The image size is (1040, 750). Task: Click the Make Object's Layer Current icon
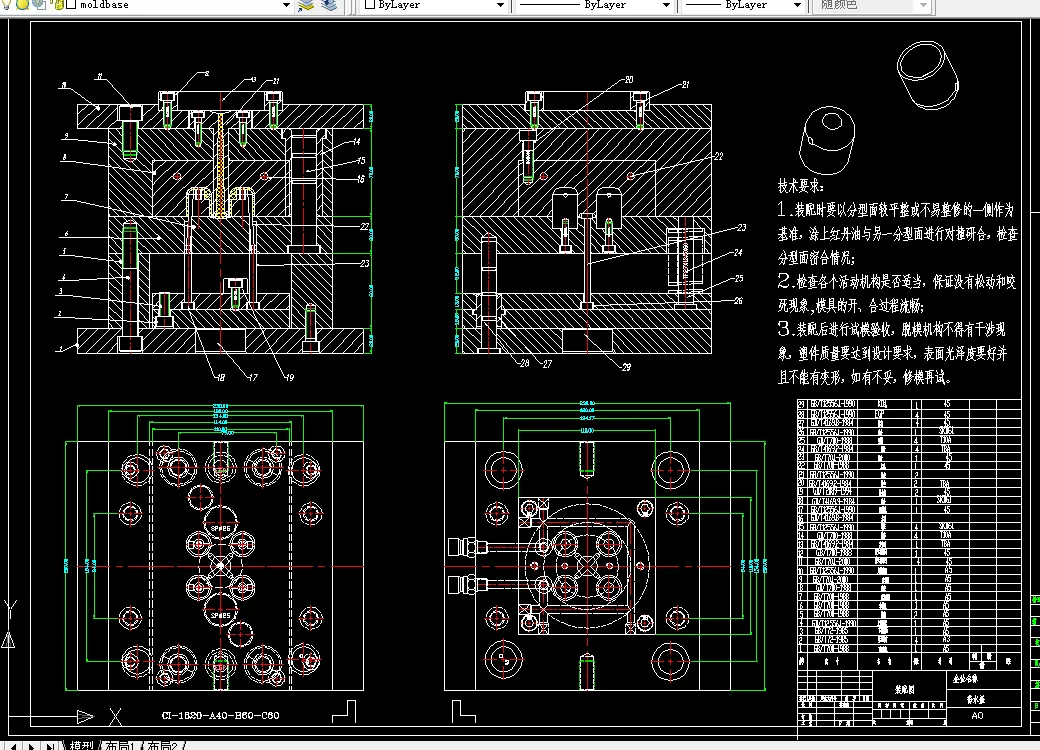tap(306, 5)
